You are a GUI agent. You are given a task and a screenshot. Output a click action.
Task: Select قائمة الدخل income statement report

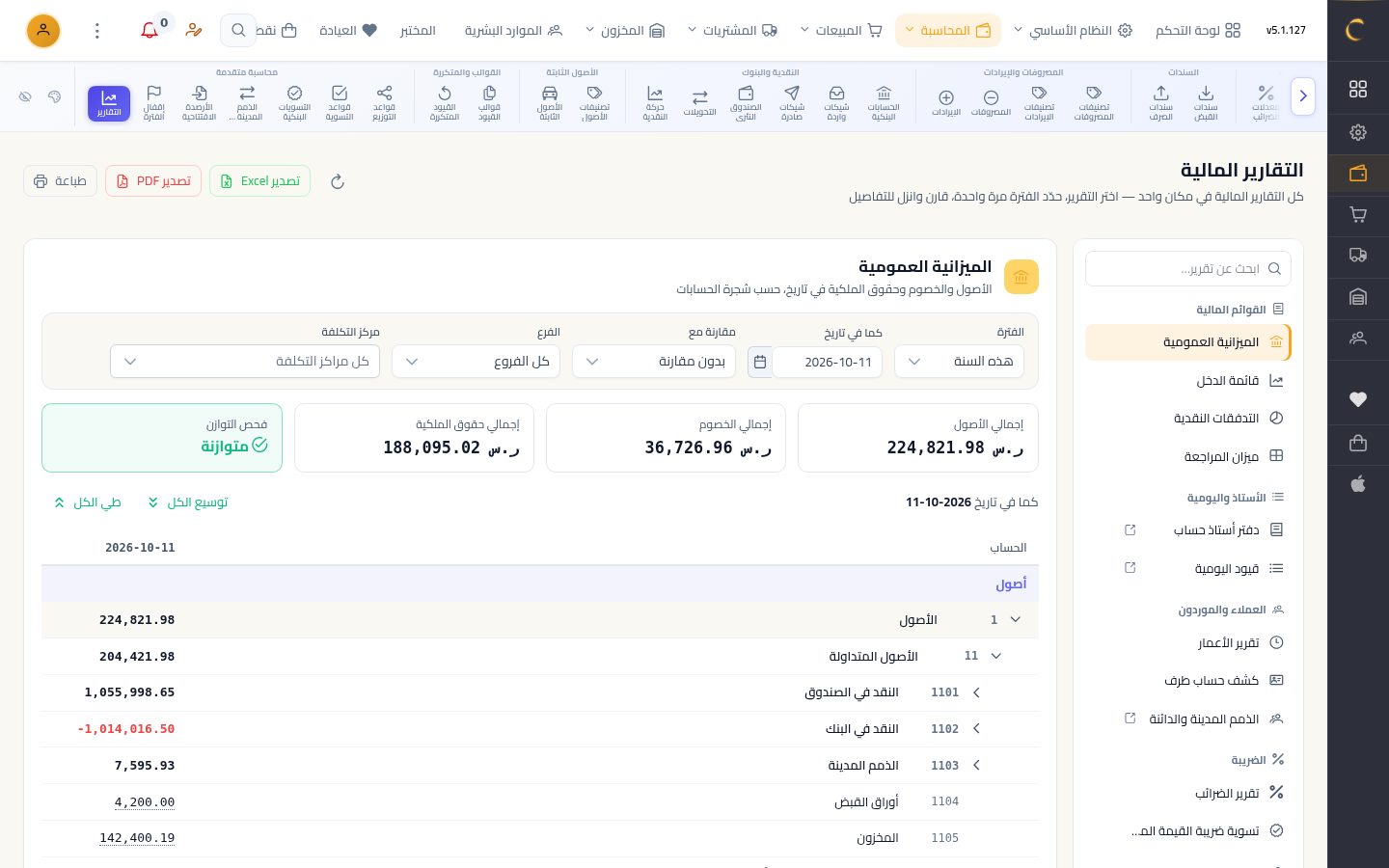(x=1188, y=381)
